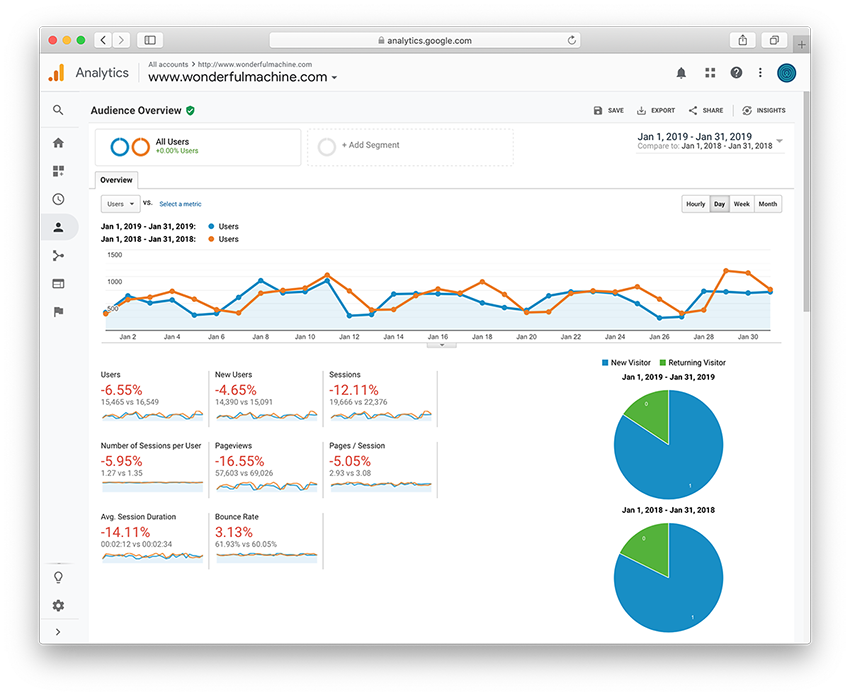This screenshot has height=696, width=850.
Task: Go back in Safari
Action: coord(103,40)
